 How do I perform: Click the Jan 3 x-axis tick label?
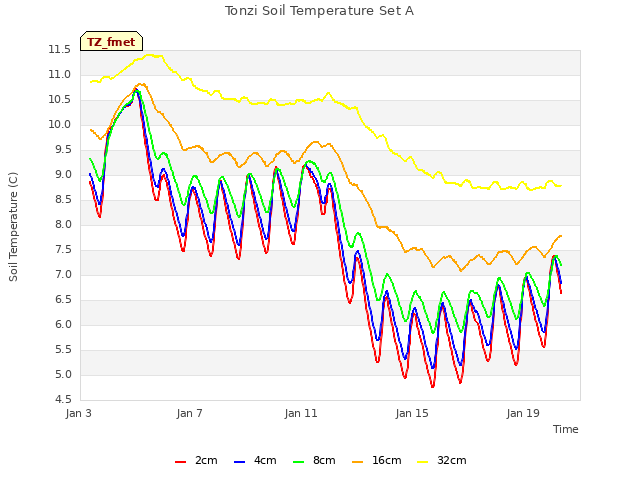click(78, 413)
